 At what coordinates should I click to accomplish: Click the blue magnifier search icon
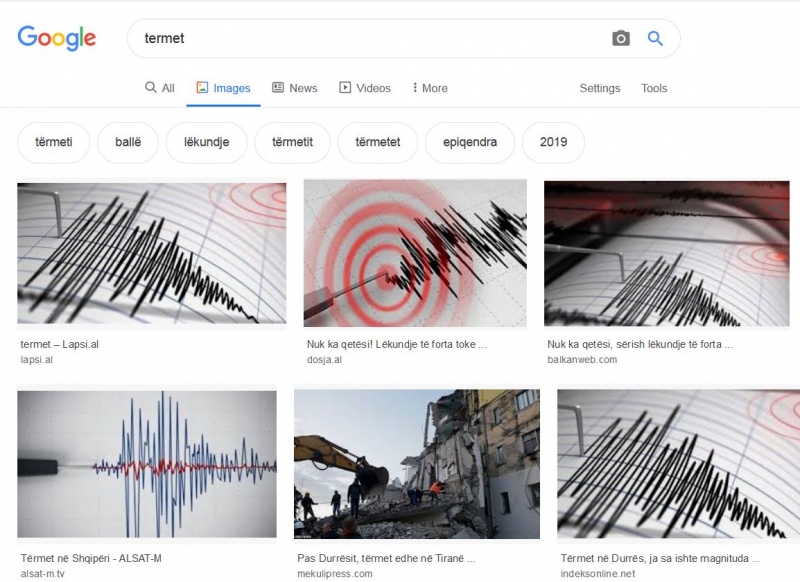click(x=655, y=38)
